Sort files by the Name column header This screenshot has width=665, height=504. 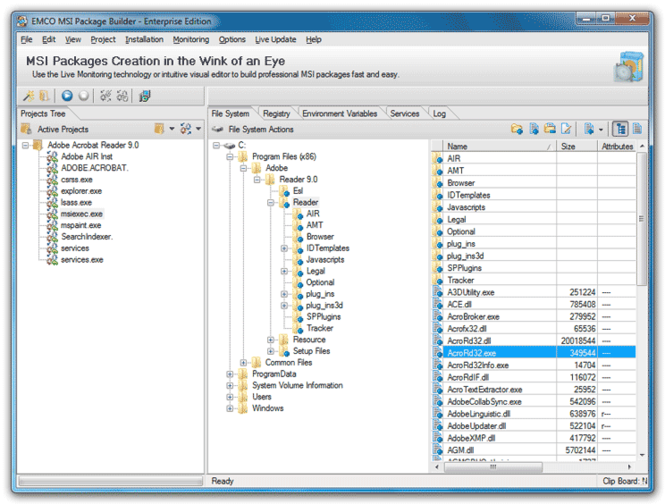click(x=500, y=146)
